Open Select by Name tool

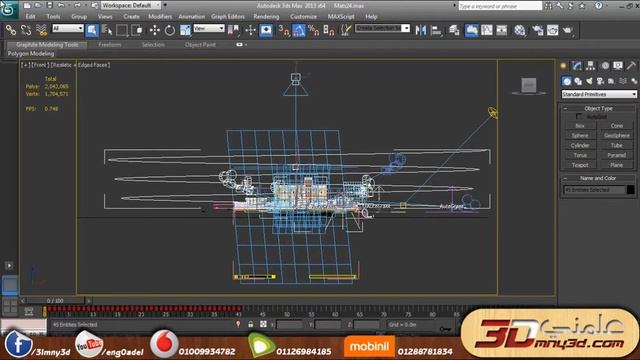click(107, 30)
